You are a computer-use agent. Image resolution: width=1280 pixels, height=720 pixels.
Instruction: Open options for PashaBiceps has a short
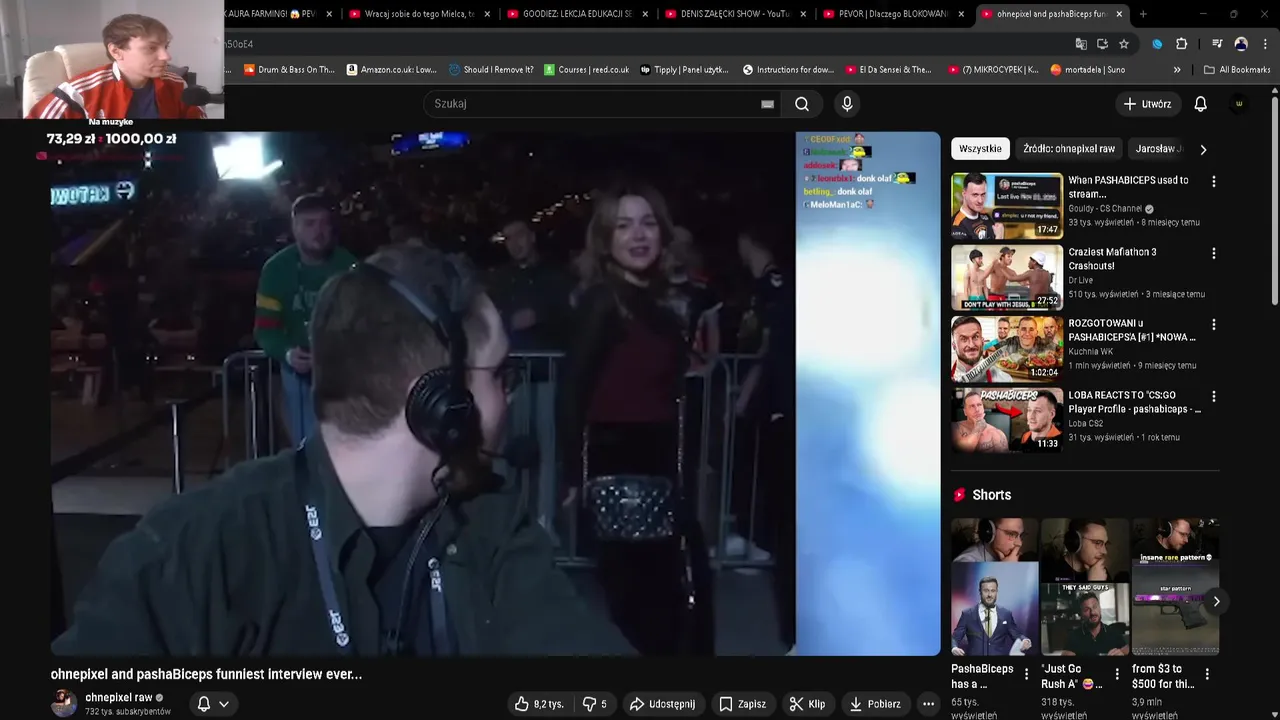click(1026, 674)
